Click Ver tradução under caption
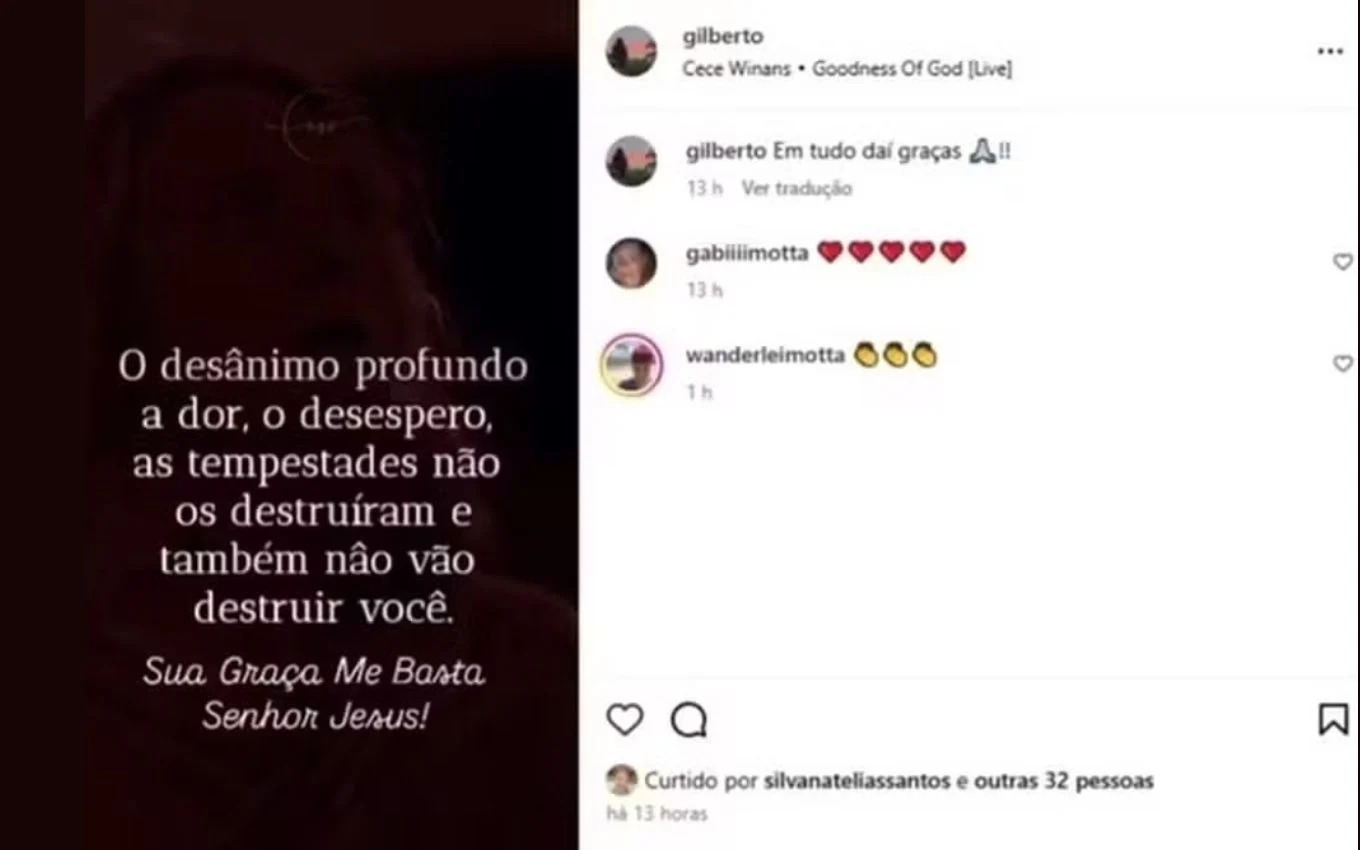This screenshot has width=1360, height=850. point(797,188)
